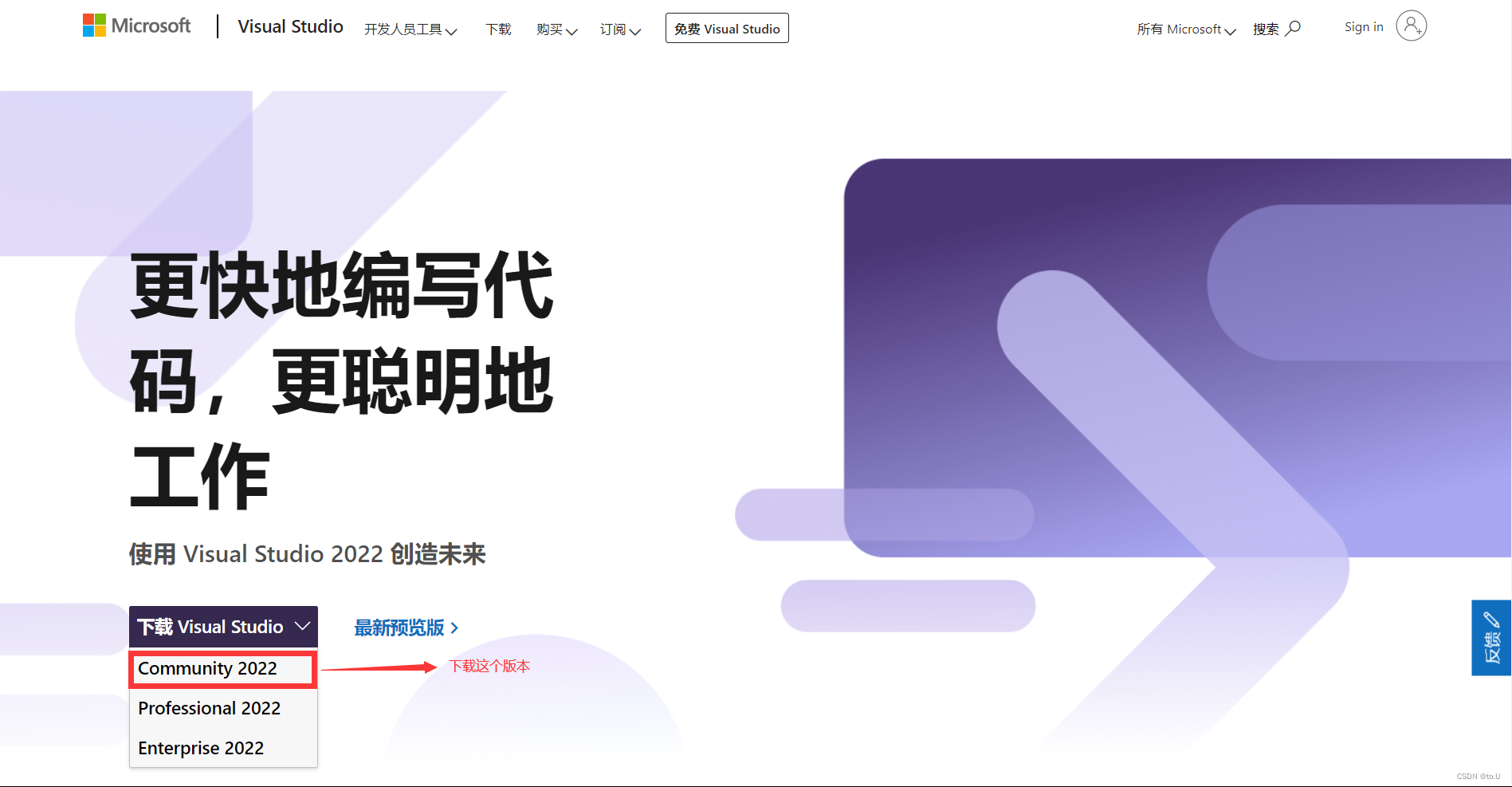Click the Sign in account avatar icon
The height and width of the screenshot is (787, 1512).
(x=1411, y=26)
